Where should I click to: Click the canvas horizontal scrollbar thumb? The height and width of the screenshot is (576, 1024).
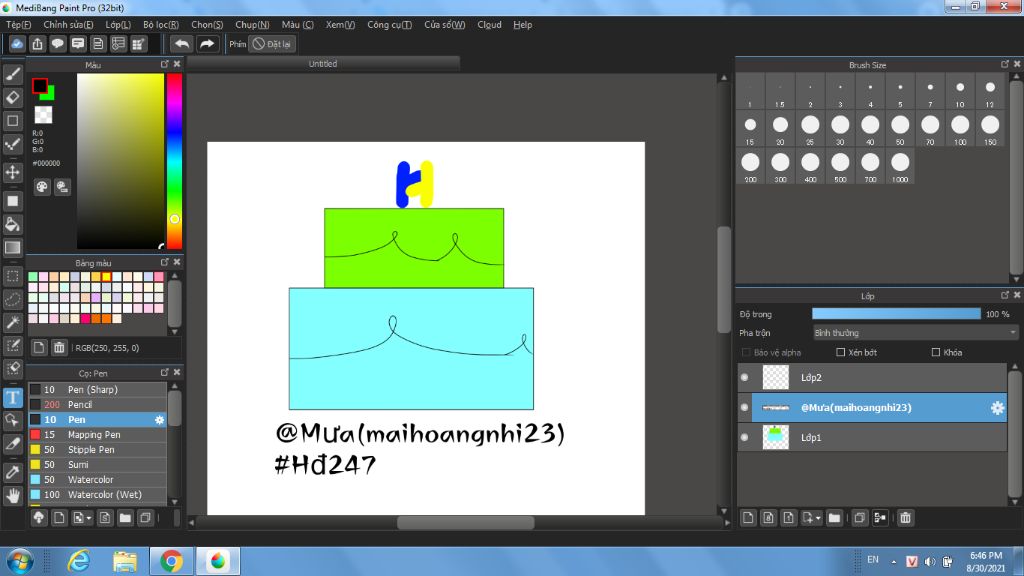point(466,522)
